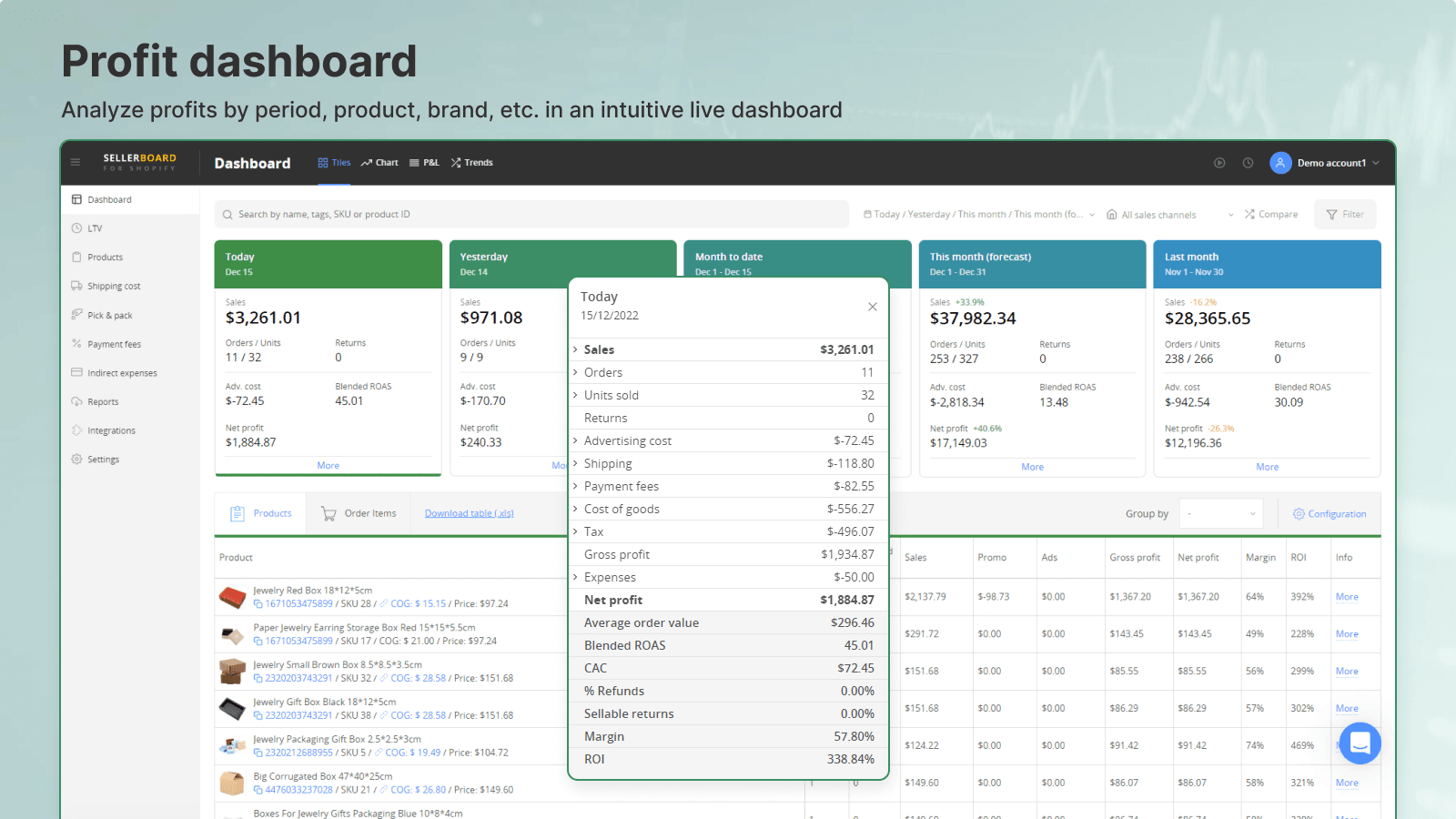Click the Download table (.xls) link
Image resolution: width=1456 pixels, height=819 pixels.
tap(469, 514)
